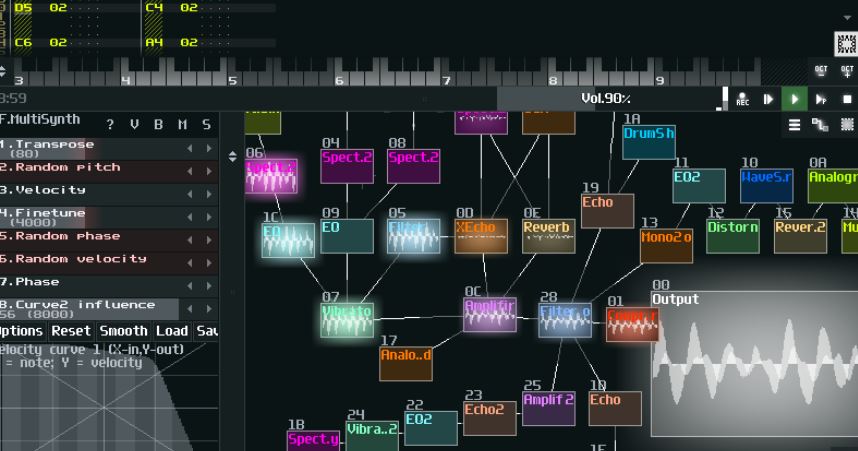
Task: Select the Filter module 28
Action: tap(565, 320)
